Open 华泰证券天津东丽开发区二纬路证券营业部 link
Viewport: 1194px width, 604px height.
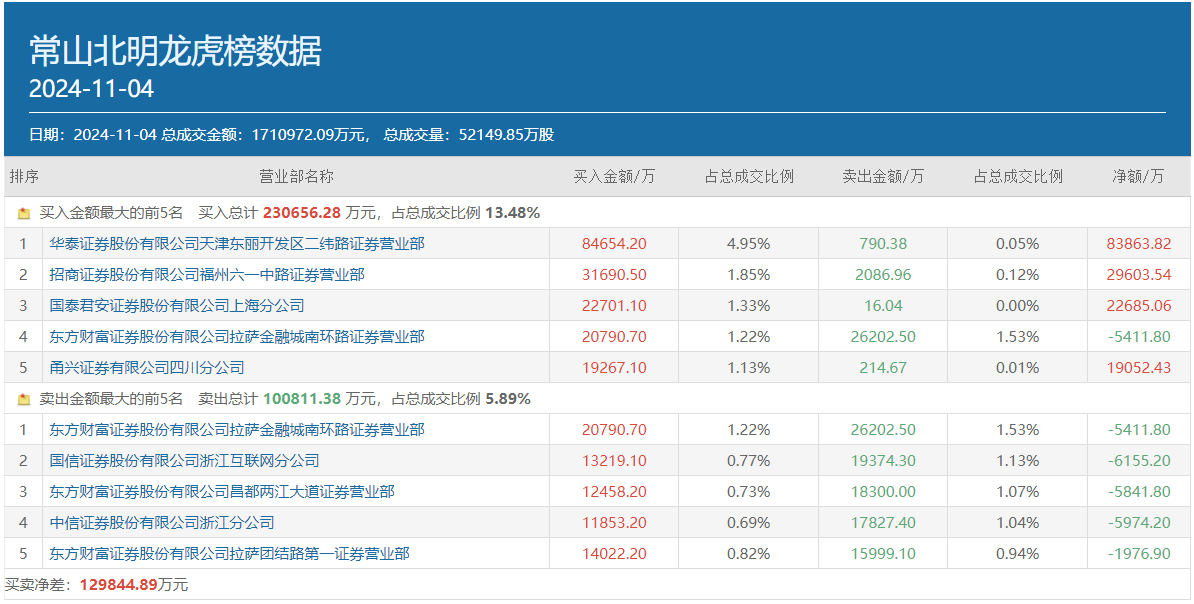pyautogui.click(x=237, y=244)
